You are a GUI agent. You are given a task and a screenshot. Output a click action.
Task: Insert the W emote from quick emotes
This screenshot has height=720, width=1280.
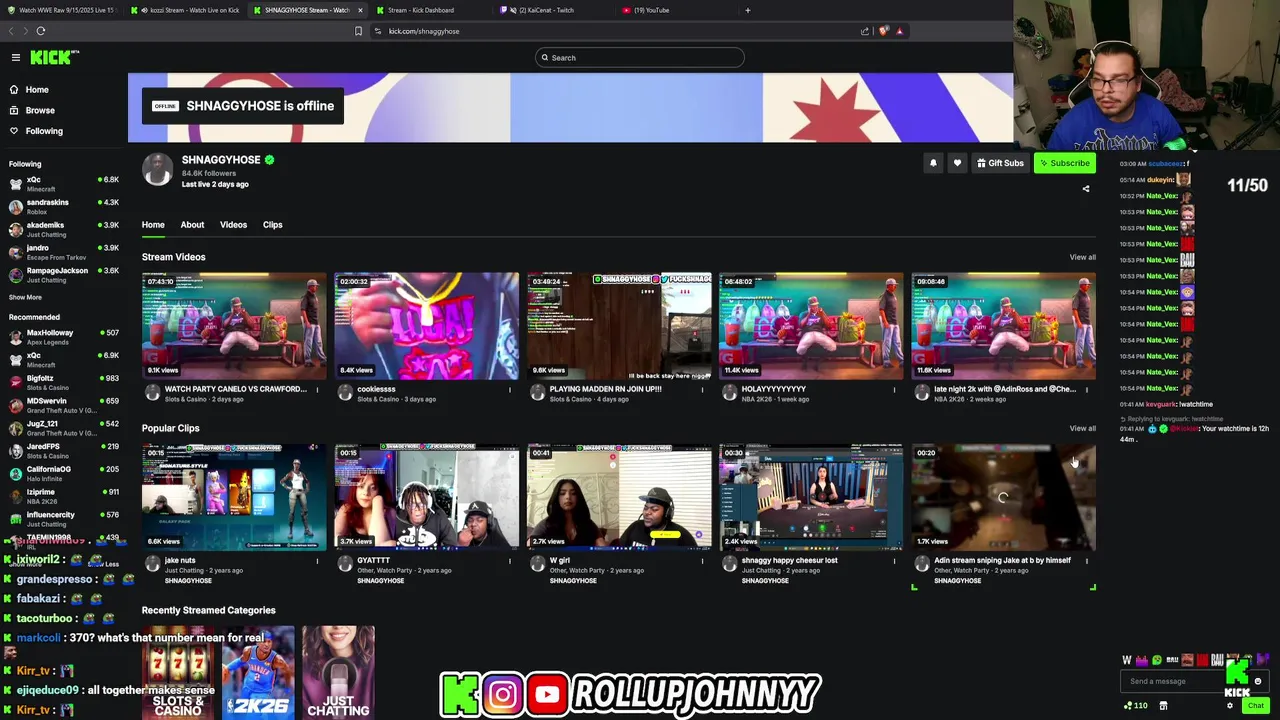pyautogui.click(x=1127, y=660)
